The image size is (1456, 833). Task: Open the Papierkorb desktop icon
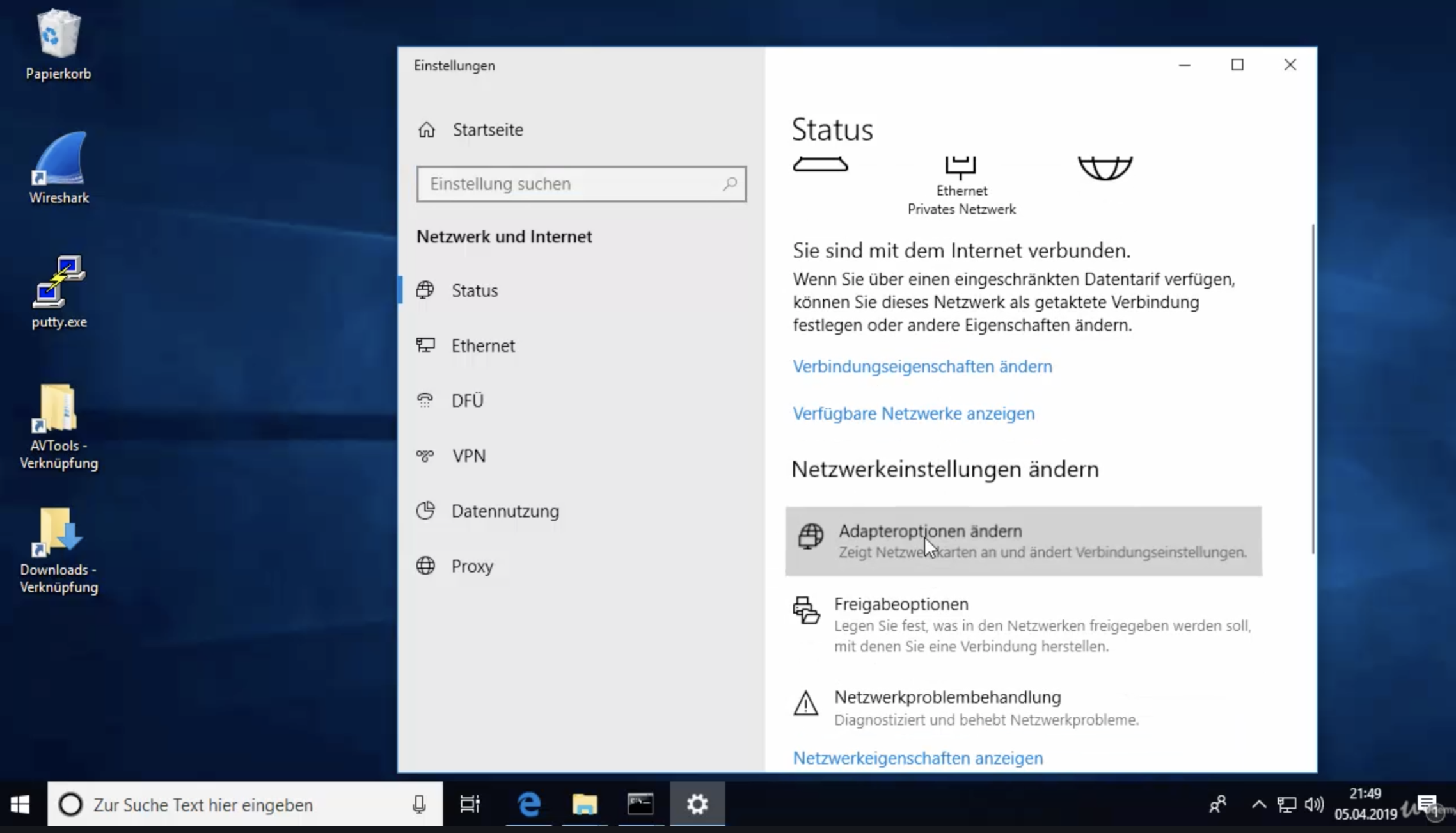pyautogui.click(x=58, y=45)
